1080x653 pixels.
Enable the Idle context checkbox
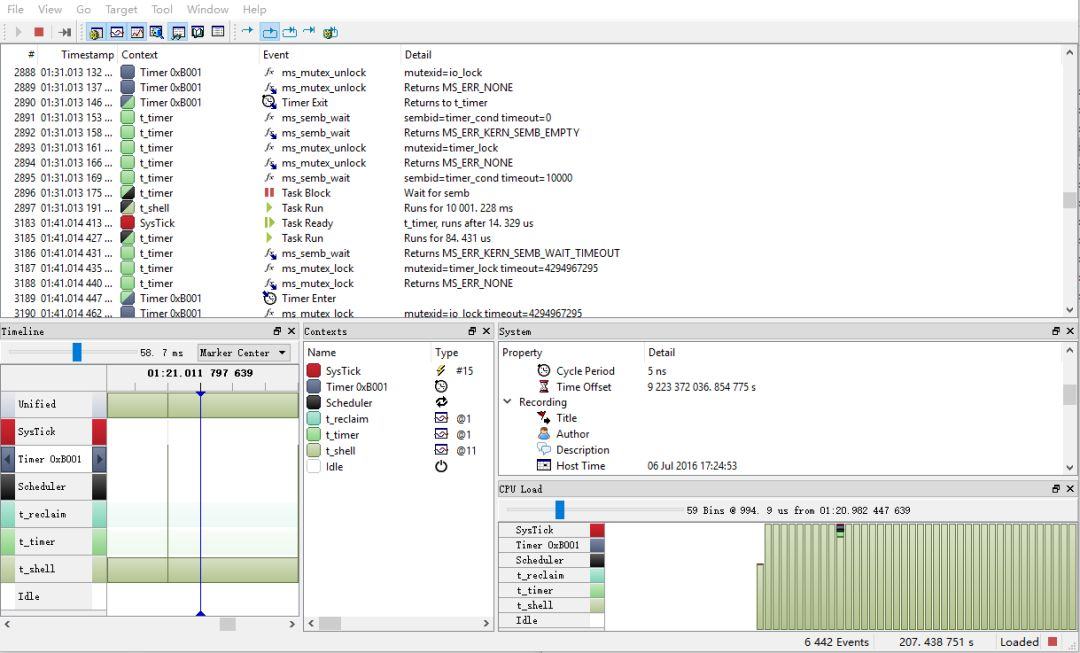(x=311, y=466)
